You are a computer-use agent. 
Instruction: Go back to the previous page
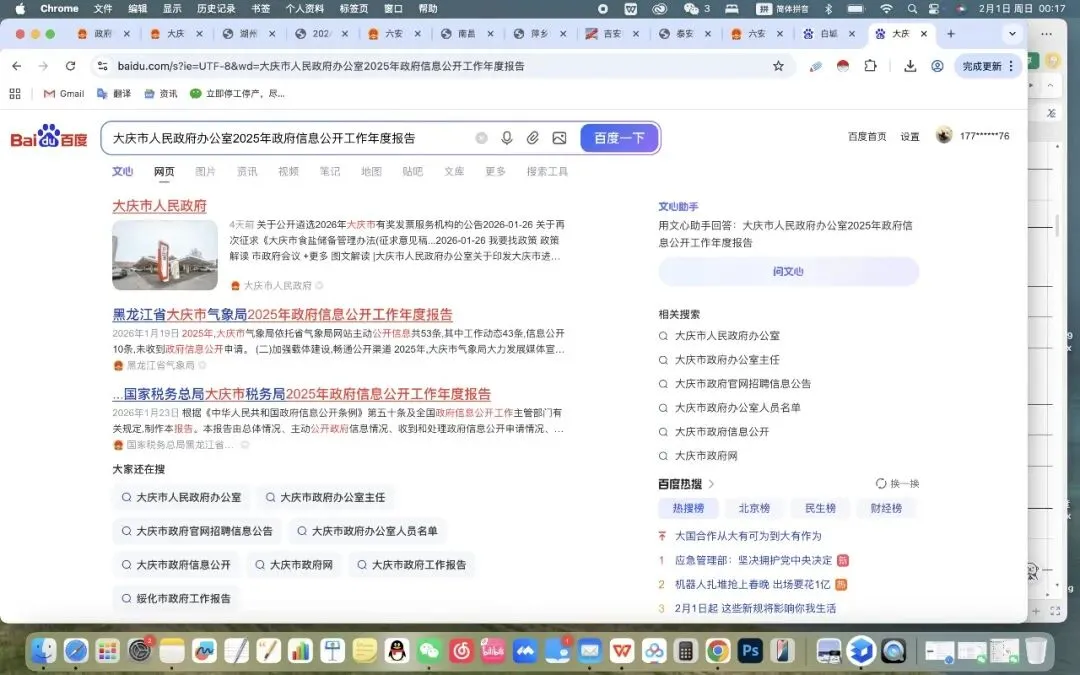(17, 66)
